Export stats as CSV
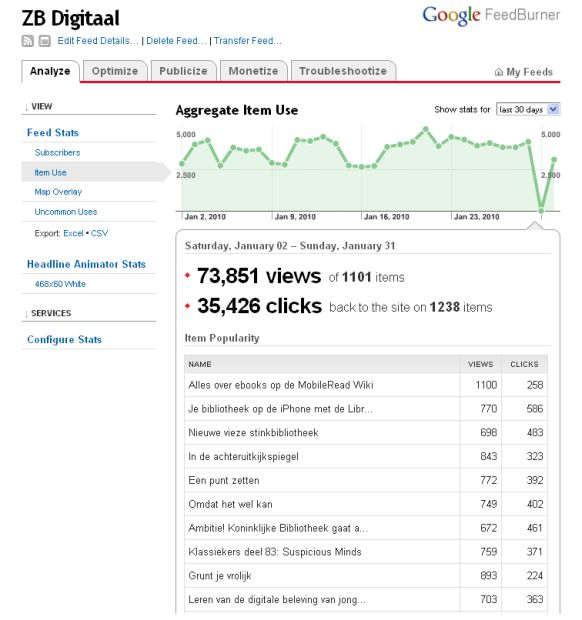Screen dimensions: 582x620 coord(99,233)
